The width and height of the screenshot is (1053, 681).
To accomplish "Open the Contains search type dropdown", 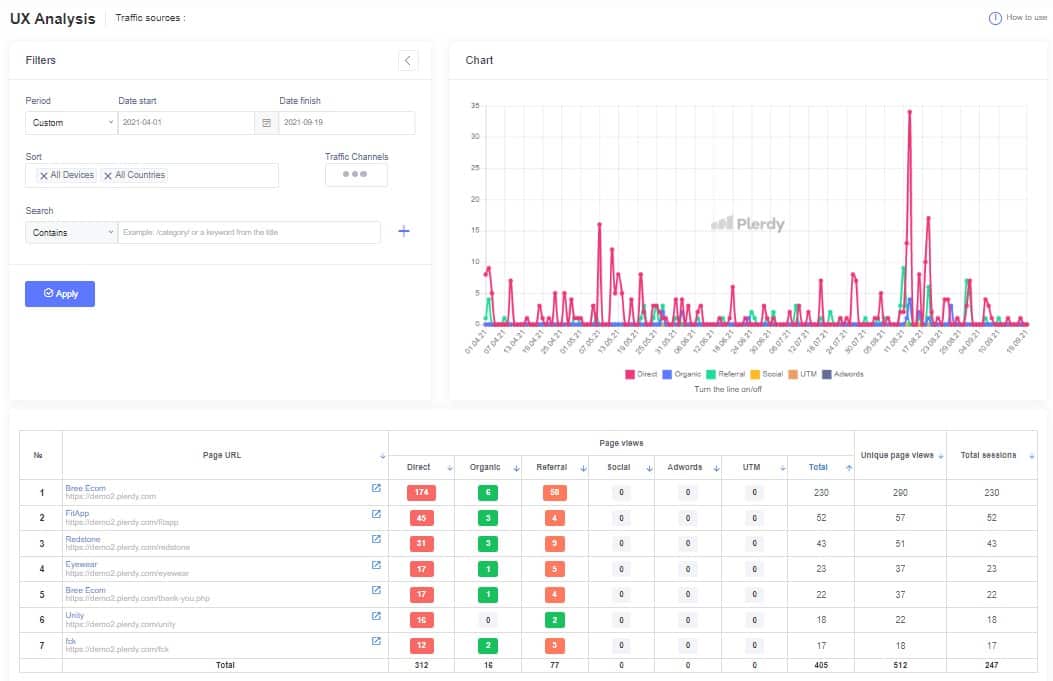I will tap(70, 232).
